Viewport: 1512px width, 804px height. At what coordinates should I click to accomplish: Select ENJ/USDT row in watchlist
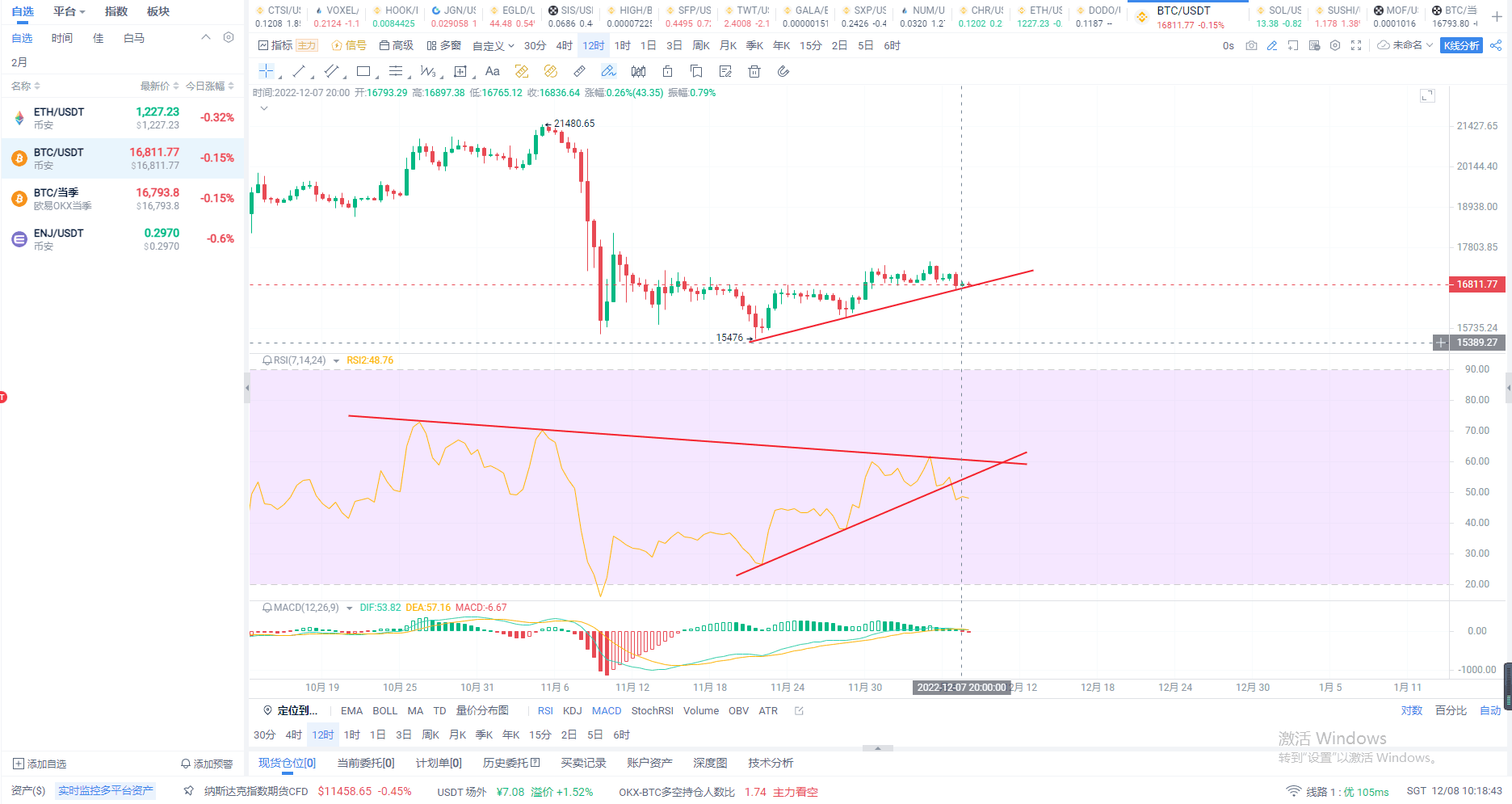(122, 239)
